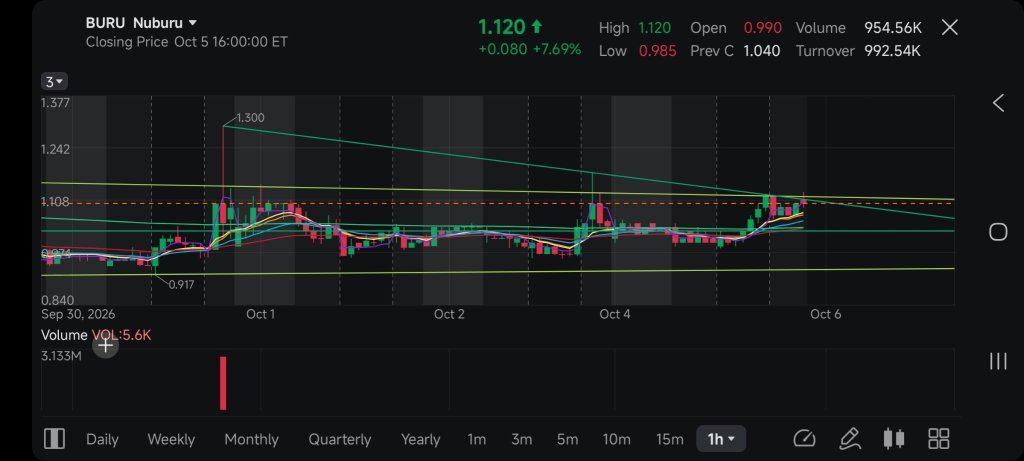
Task: Select the 3m interval
Action: coord(521,439)
